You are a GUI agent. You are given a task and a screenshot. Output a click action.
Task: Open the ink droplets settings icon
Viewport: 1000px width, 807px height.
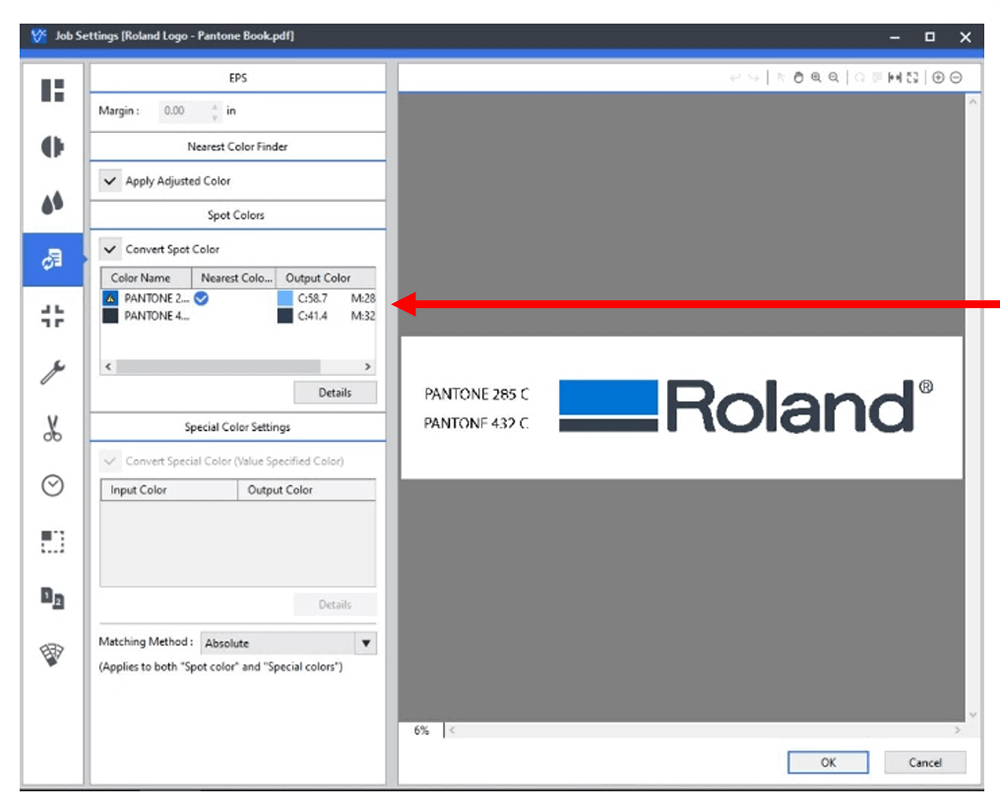point(52,202)
